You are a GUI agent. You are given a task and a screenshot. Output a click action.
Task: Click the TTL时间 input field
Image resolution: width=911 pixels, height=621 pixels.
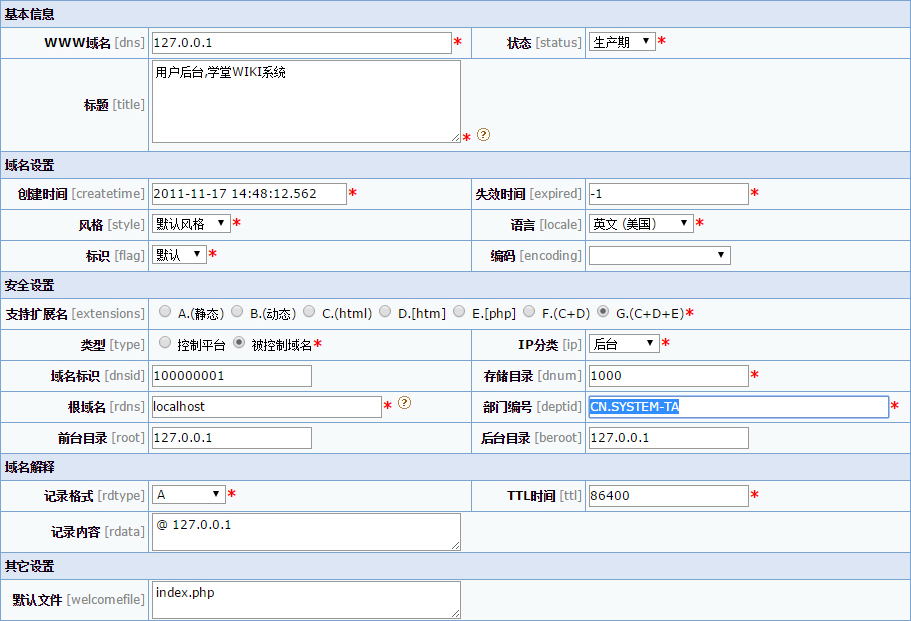pyautogui.click(x=668, y=496)
